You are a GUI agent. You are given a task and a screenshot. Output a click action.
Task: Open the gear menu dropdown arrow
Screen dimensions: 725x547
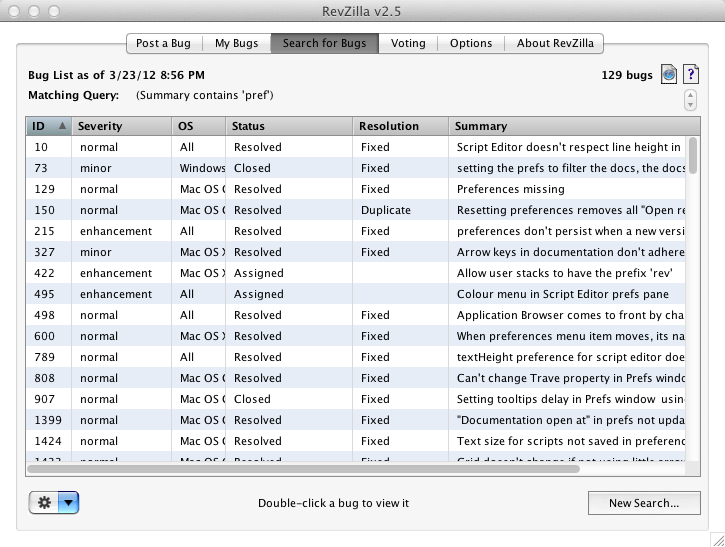(68, 503)
